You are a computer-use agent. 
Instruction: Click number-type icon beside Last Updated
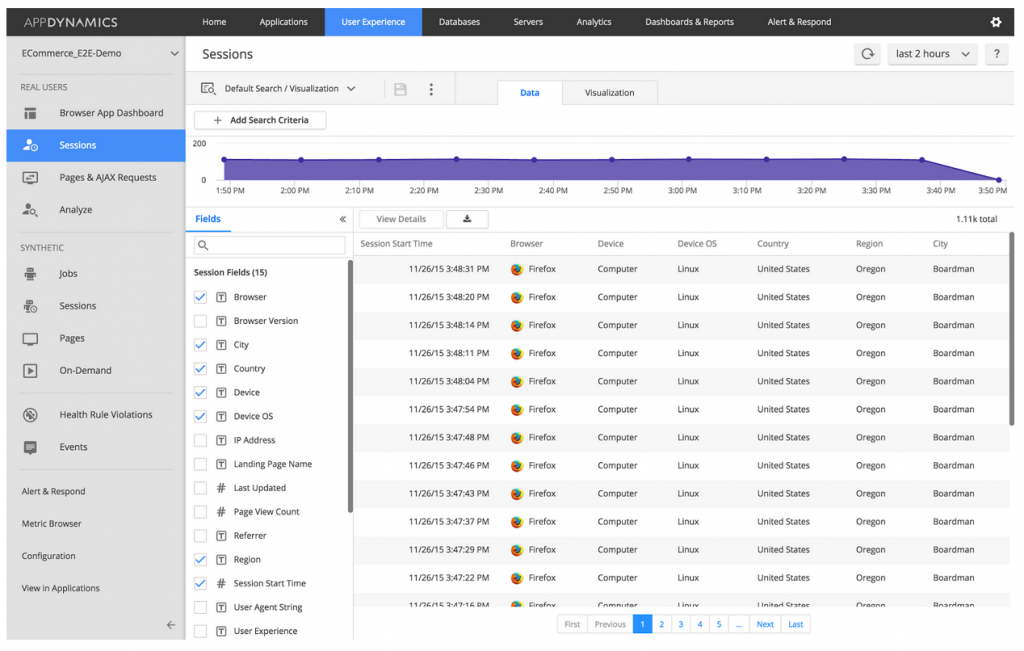tap(221, 488)
